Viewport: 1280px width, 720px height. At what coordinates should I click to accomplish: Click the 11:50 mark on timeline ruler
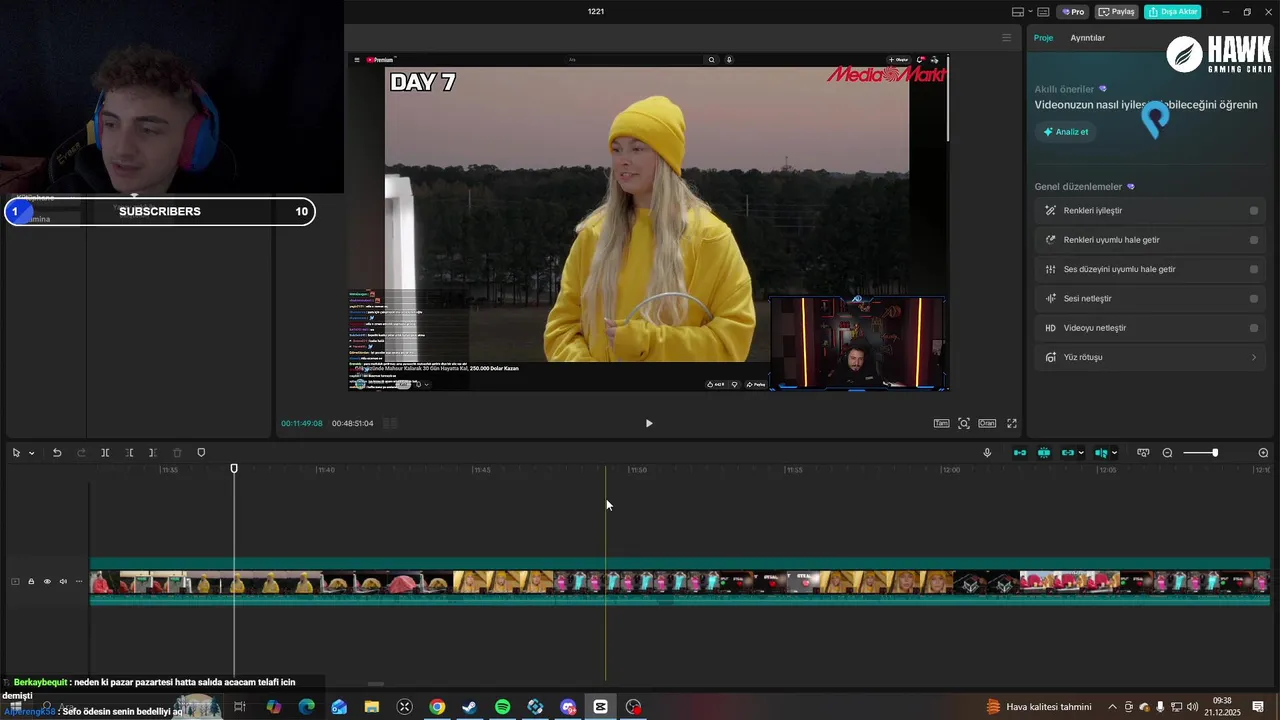pyautogui.click(x=637, y=470)
